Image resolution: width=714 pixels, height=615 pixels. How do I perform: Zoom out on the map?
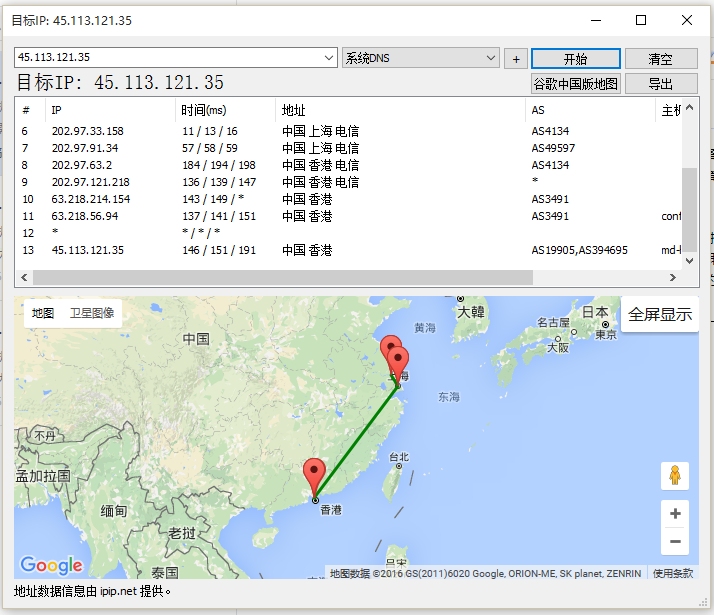(675, 542)
